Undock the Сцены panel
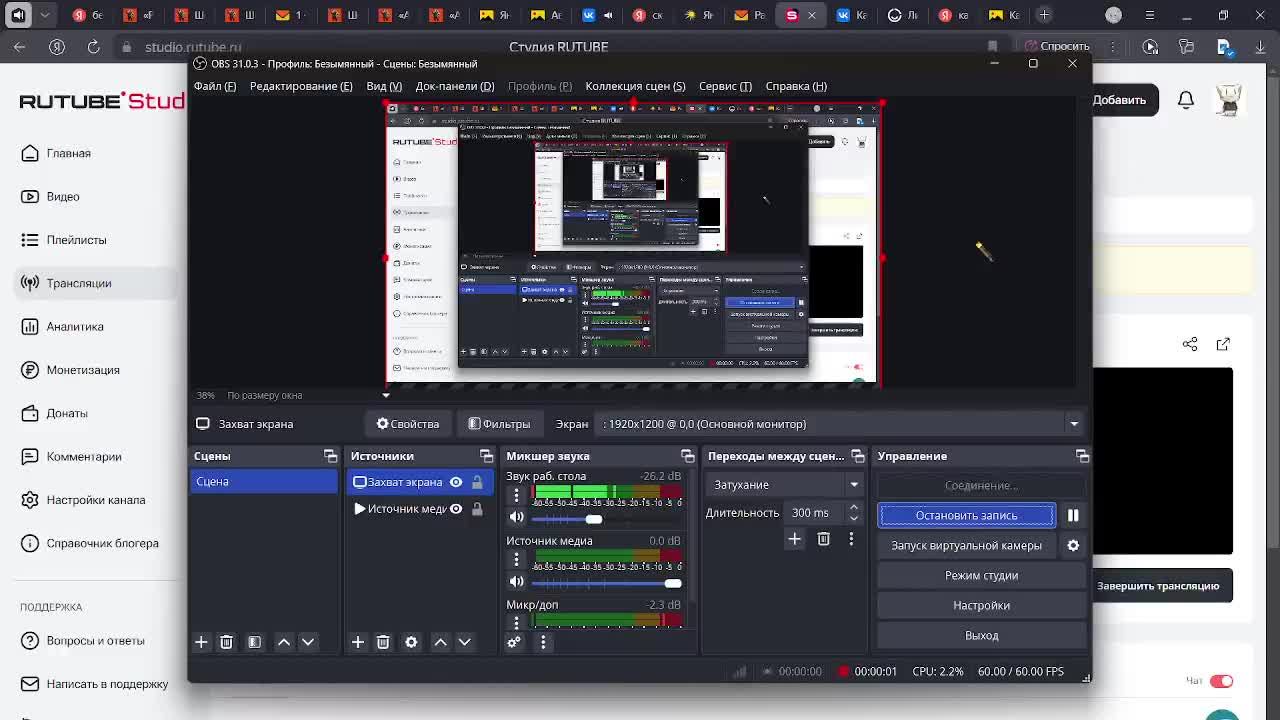Screen dimensions: 1280x720 pyautogui.click(x=330, y=456)
